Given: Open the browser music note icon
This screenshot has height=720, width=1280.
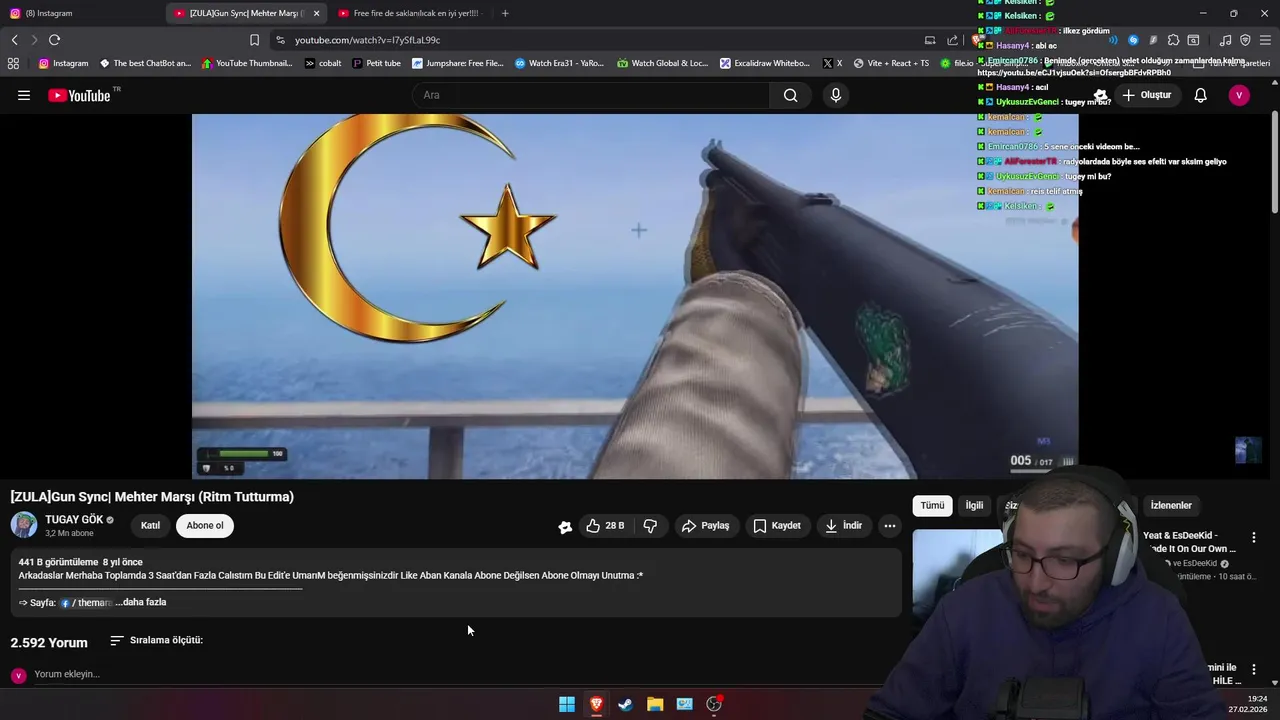Looking at the screenshot, I should click(1225, 40).
